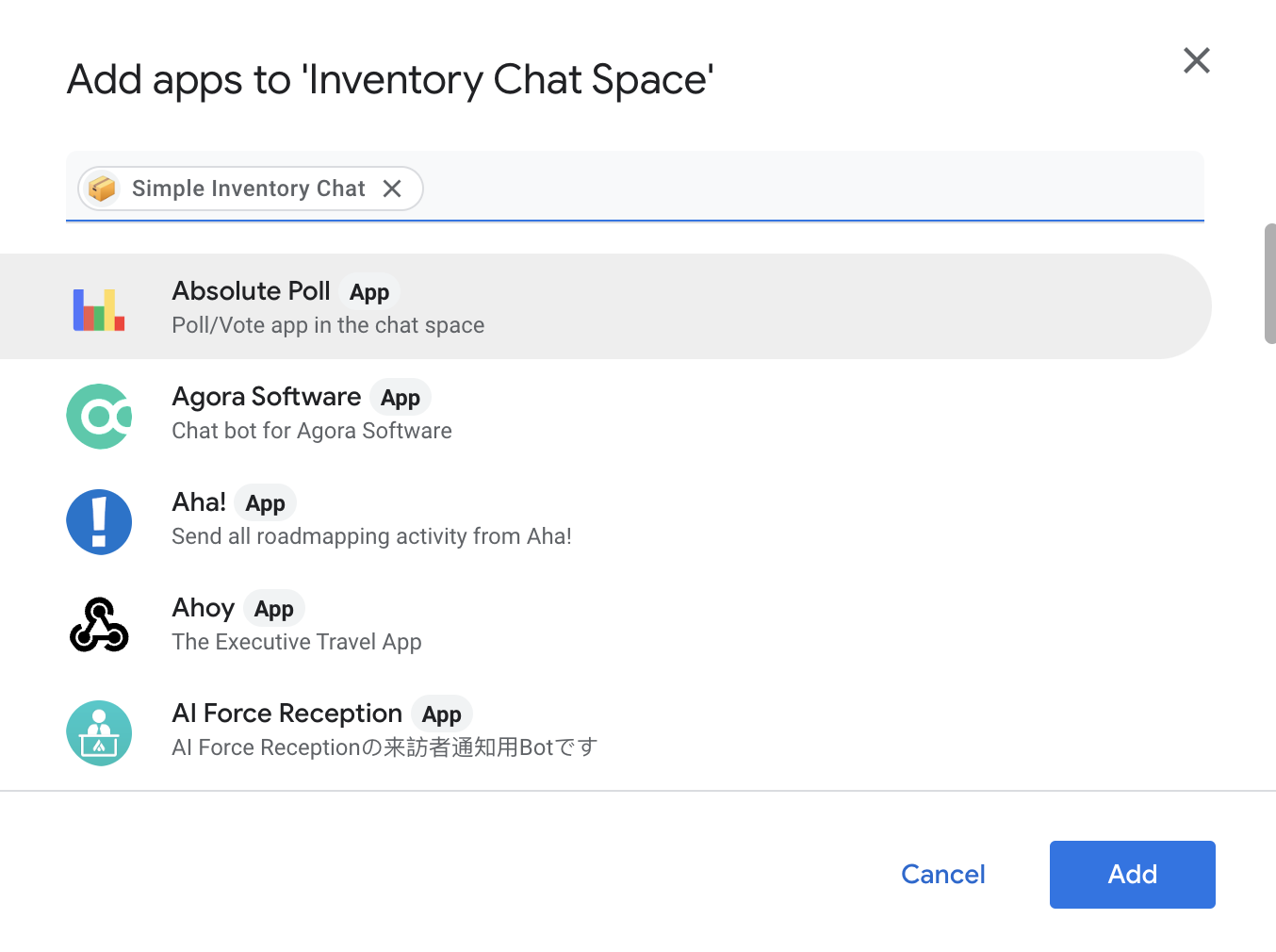Click the dialog title Add apps text
The height and width of the screenshot is (952, 1276).
pos(389,80)
